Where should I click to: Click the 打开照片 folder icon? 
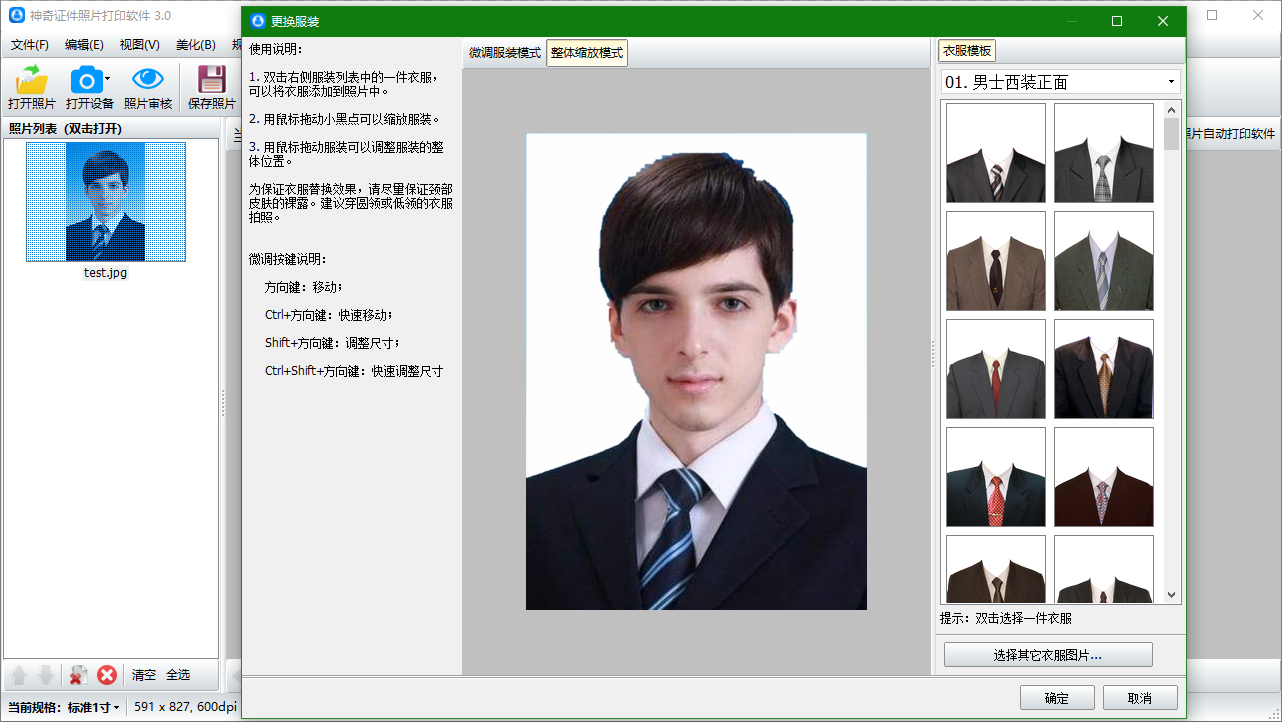pyautogui.click(x=32, y=80)
